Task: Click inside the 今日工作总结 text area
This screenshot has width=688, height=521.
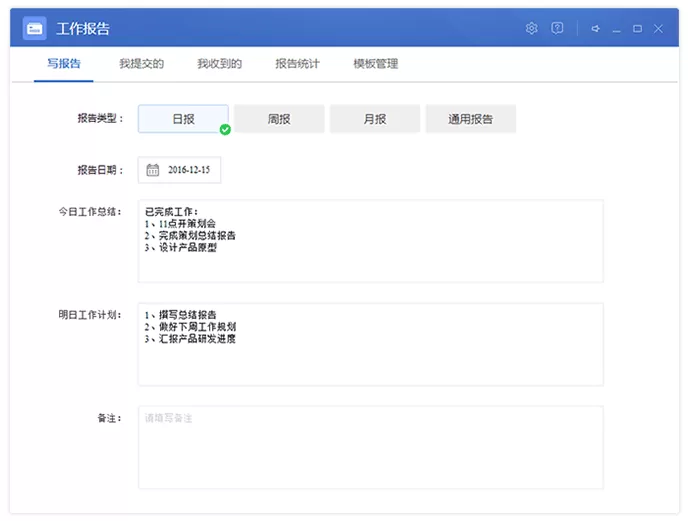Action: click(x=371, y=241)
